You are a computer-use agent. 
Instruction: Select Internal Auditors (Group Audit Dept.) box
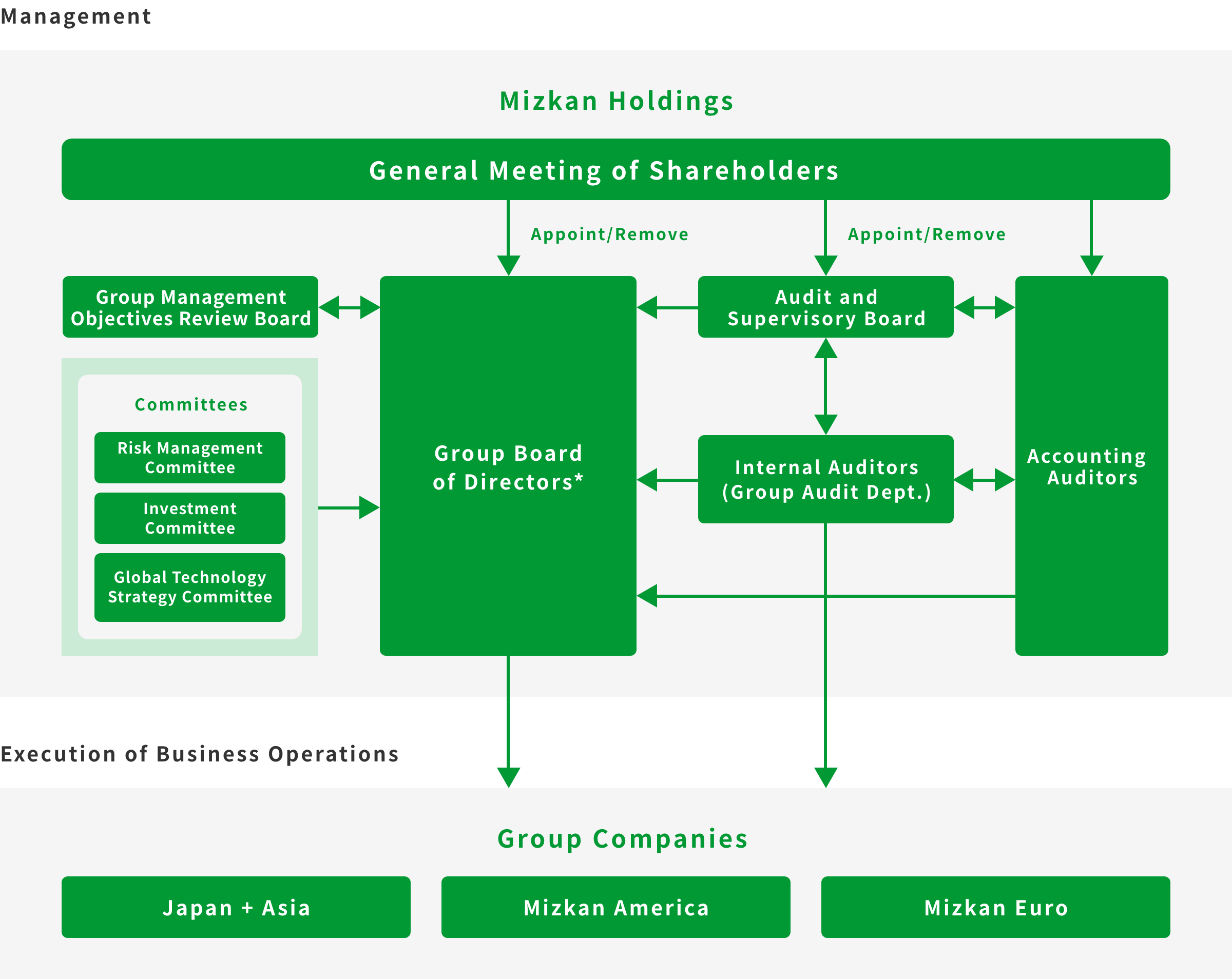[826, 479]
